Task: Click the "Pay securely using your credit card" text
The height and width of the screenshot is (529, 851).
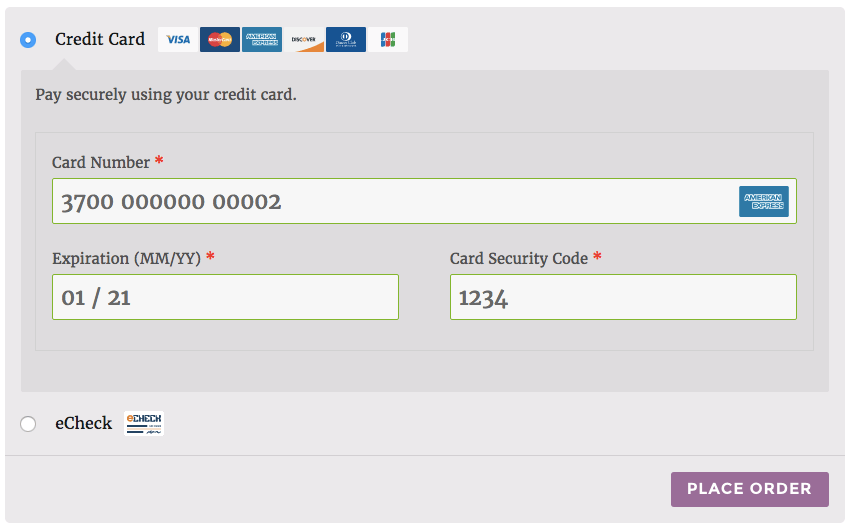Action: click(166, 96)
